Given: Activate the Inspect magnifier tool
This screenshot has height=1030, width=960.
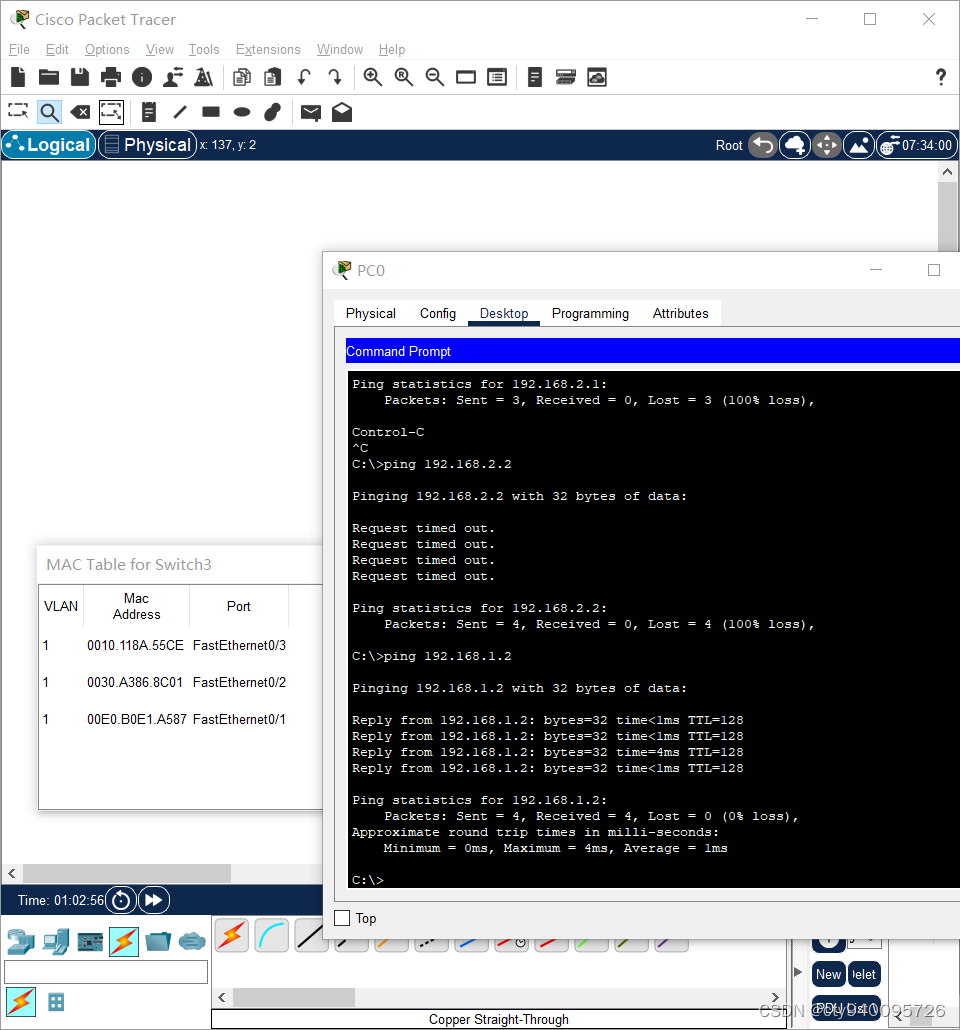Looking at the screenshot, I should click(x=49, y=112).
